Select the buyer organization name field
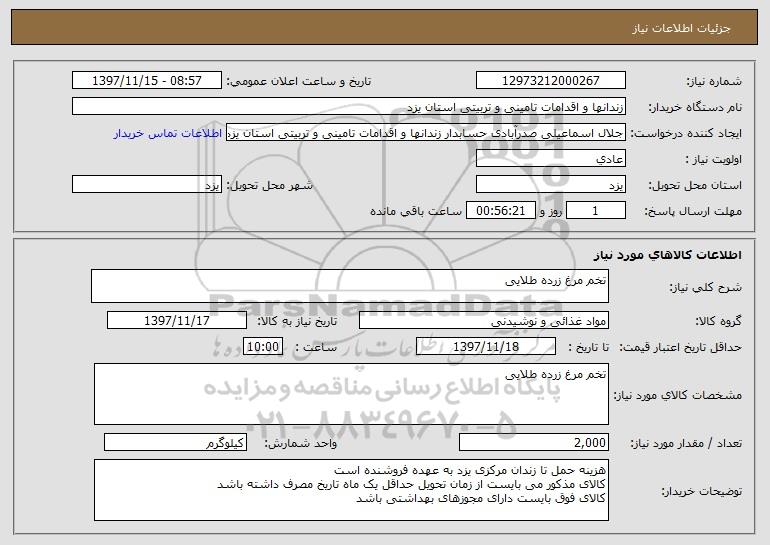770x545 pixels. point(349,107)
